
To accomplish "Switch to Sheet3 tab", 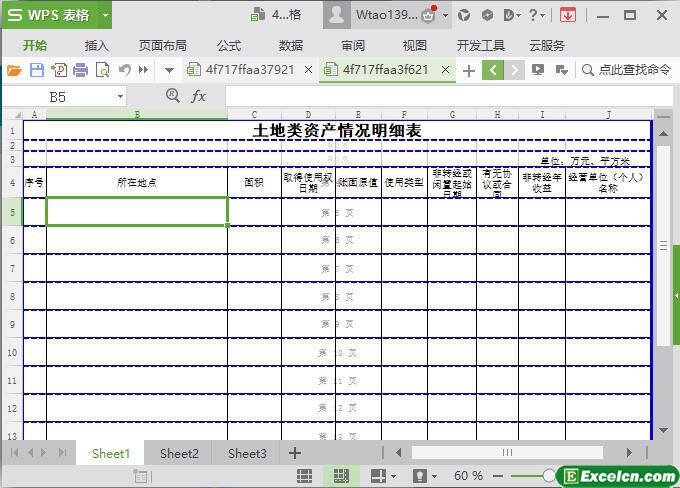I will coord(247,453).
